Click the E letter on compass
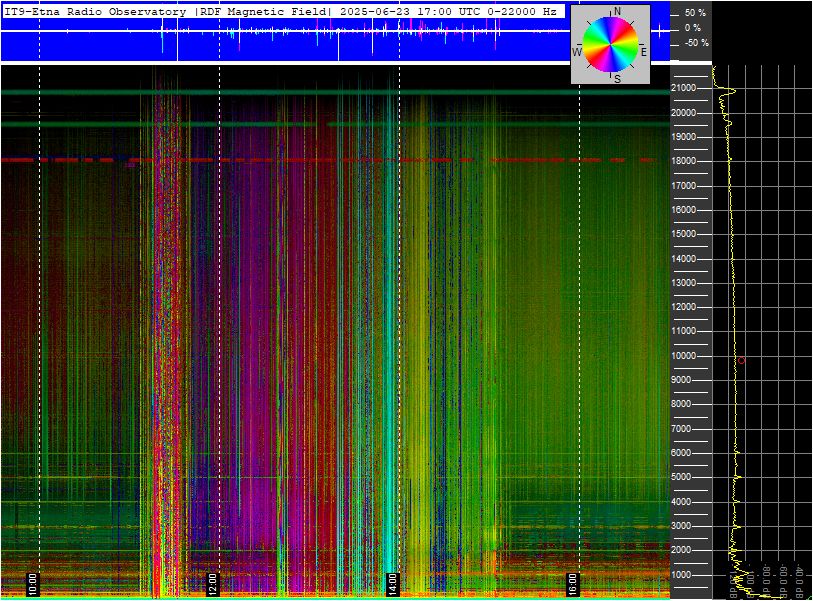The width and height of the screenshot is (813, 601). point(643,52)
